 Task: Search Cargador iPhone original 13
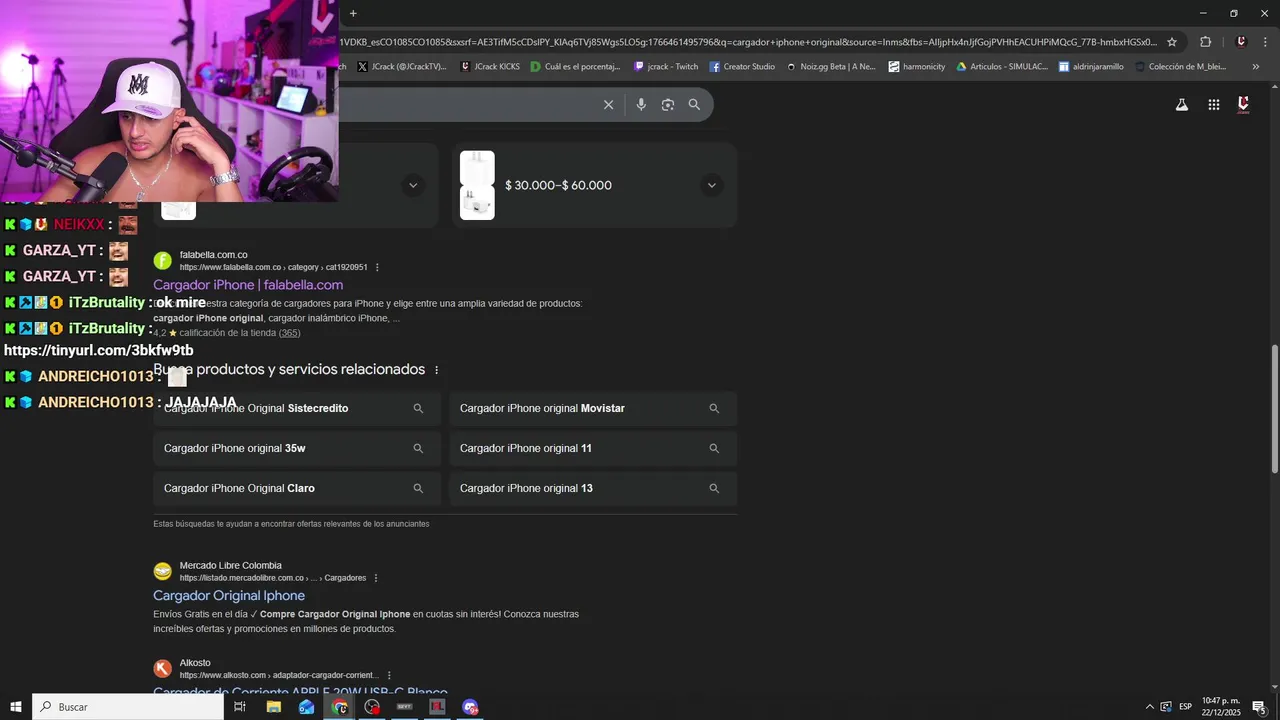[x=593, y=488]
